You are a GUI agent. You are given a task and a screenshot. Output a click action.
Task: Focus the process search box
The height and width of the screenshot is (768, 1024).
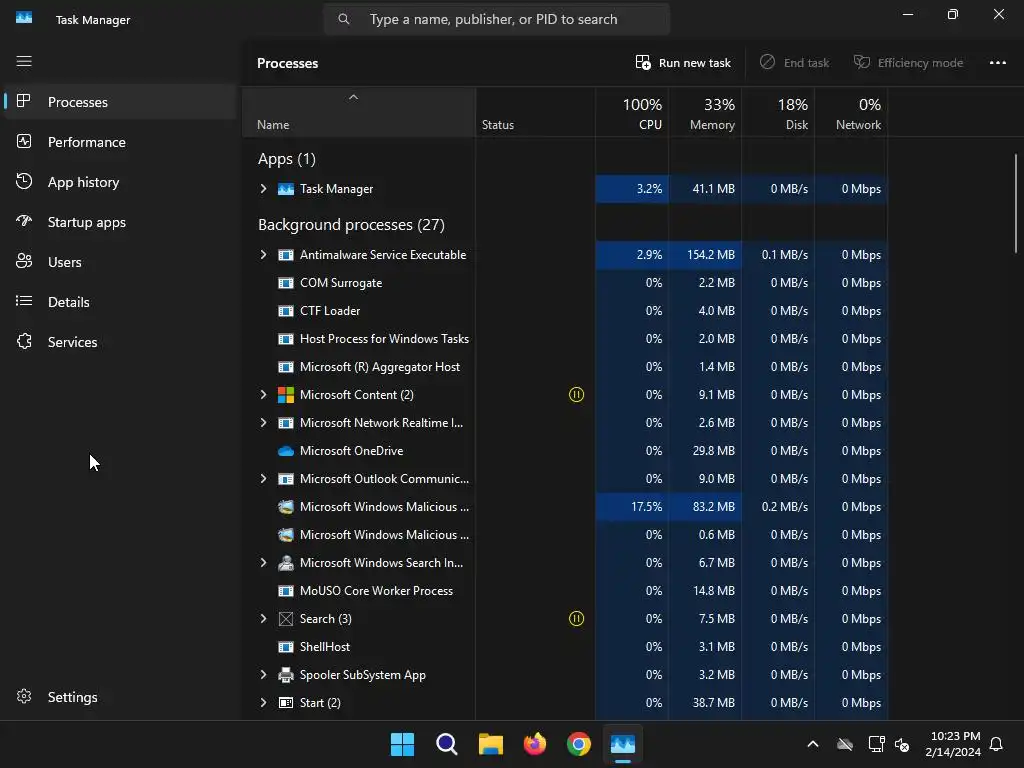[x=497, y=20]
